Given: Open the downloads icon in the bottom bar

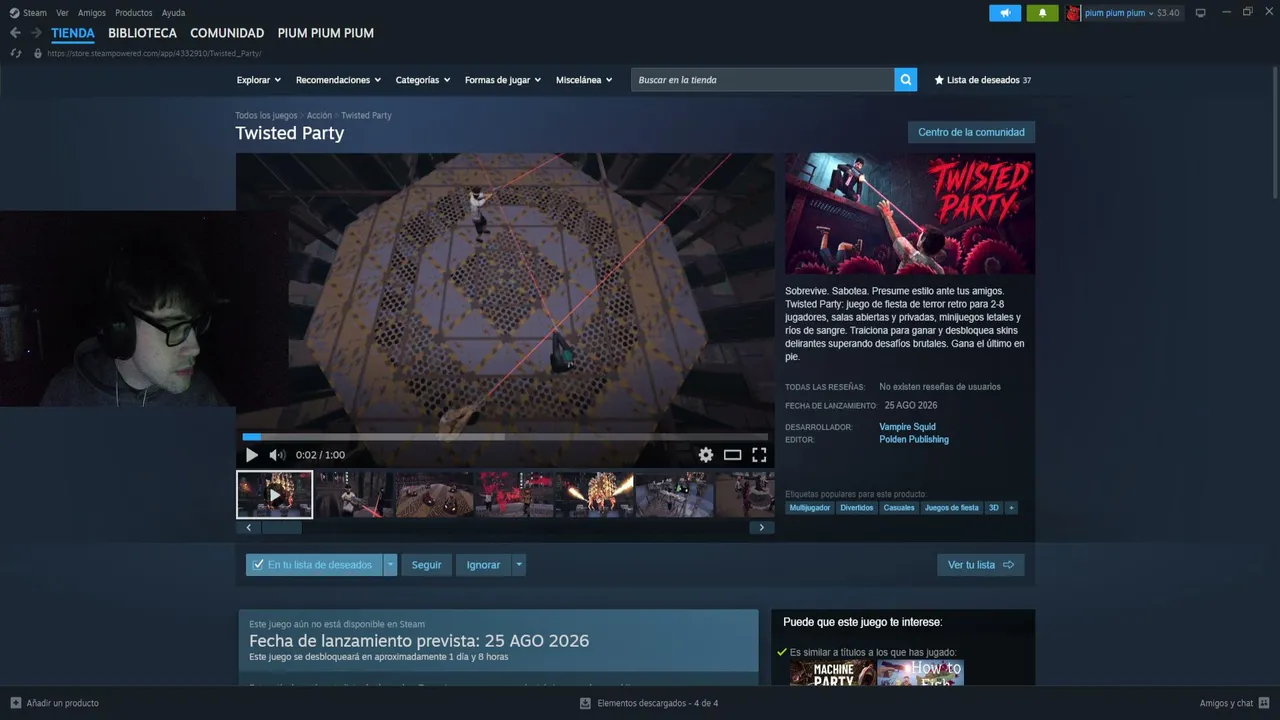Looking at the screenshot, I should coord(585,703).
